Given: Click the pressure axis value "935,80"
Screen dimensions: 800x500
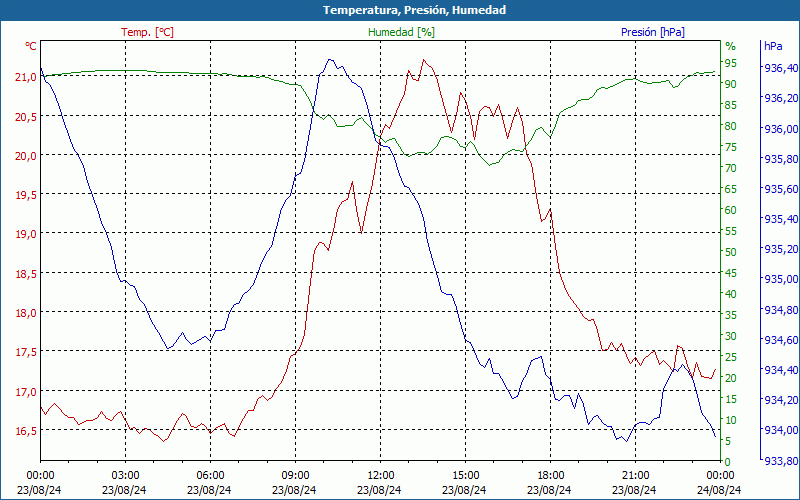Looking at the screenshot, I should click(781, 159).
